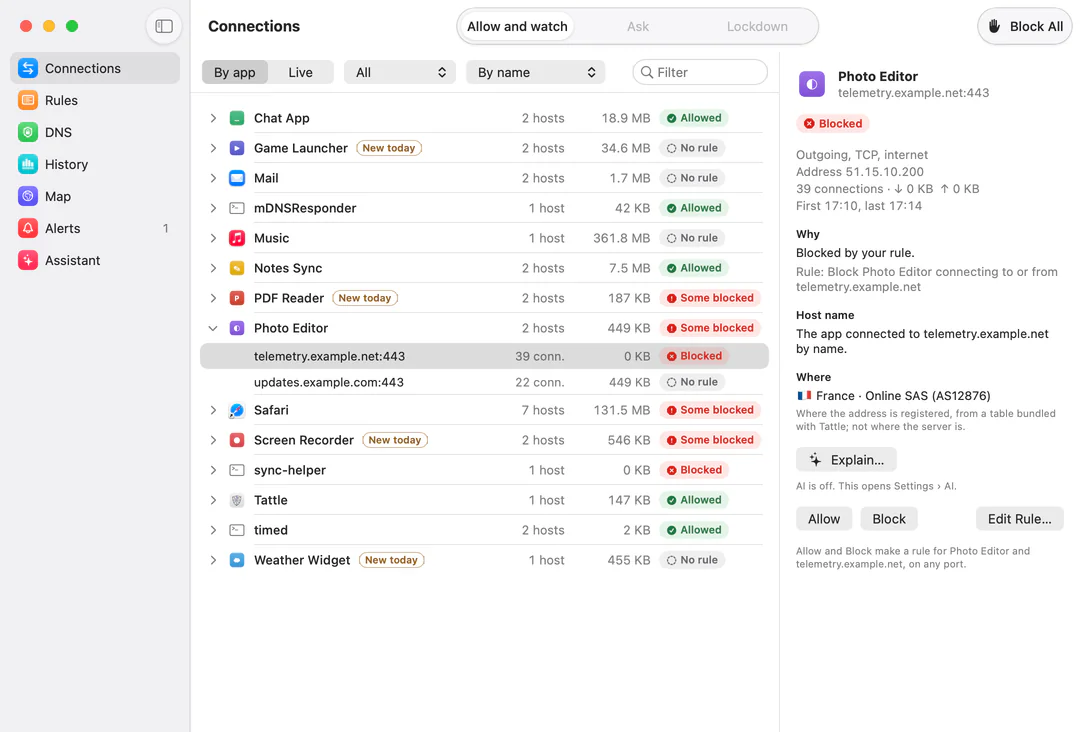
Task: Click the mDNSResponder terminal icon
Action: pyautogui.click(x=237, y=208)
